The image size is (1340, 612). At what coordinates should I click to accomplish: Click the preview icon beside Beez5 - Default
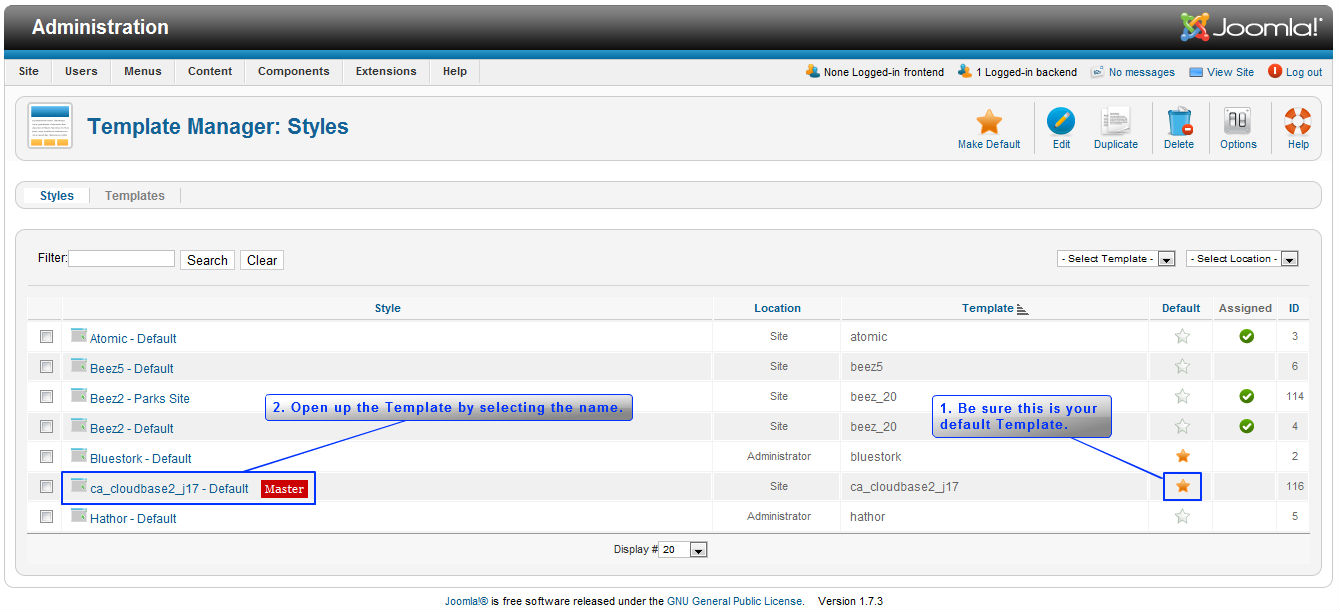[x=79, y=365]
